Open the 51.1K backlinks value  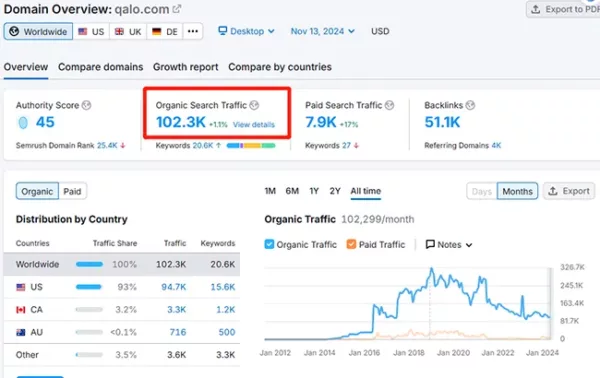442,122
